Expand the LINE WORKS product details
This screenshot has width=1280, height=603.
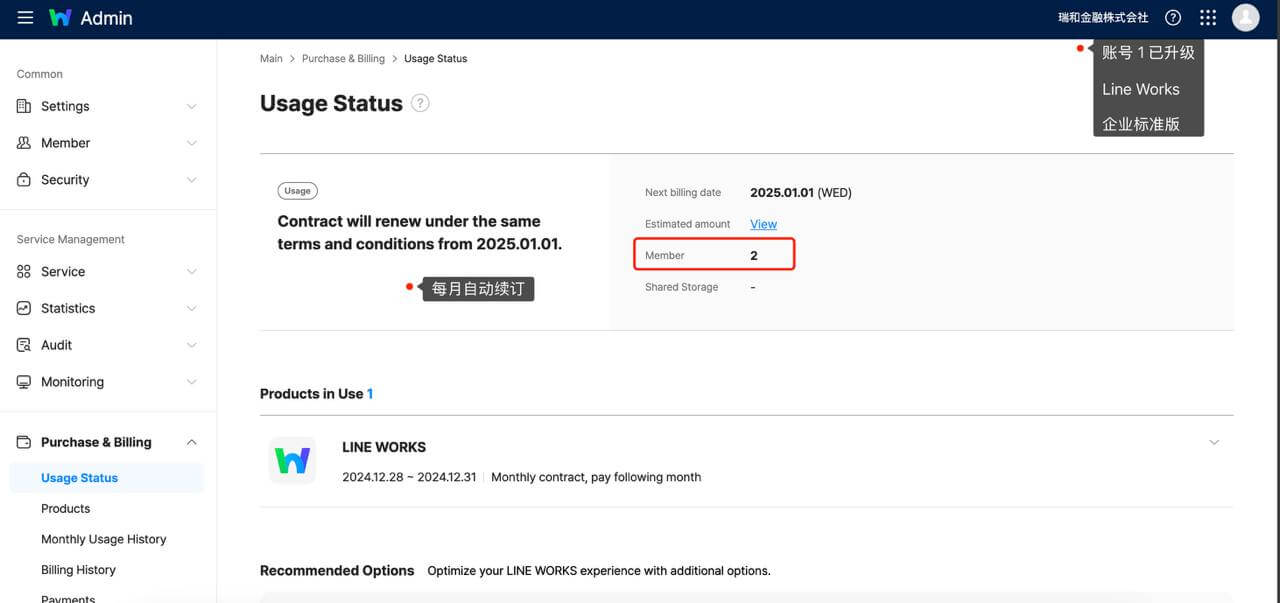click(x=1214, y=443)
